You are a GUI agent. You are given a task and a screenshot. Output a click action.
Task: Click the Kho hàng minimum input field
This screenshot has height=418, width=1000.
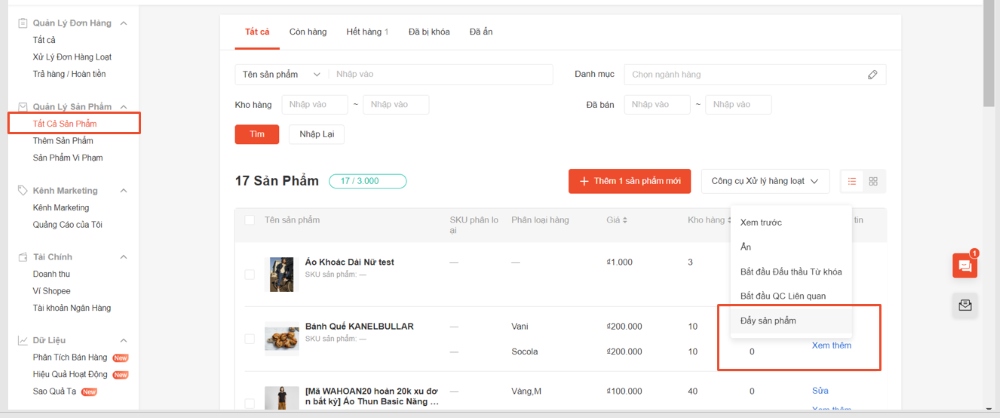click(314, 105)
